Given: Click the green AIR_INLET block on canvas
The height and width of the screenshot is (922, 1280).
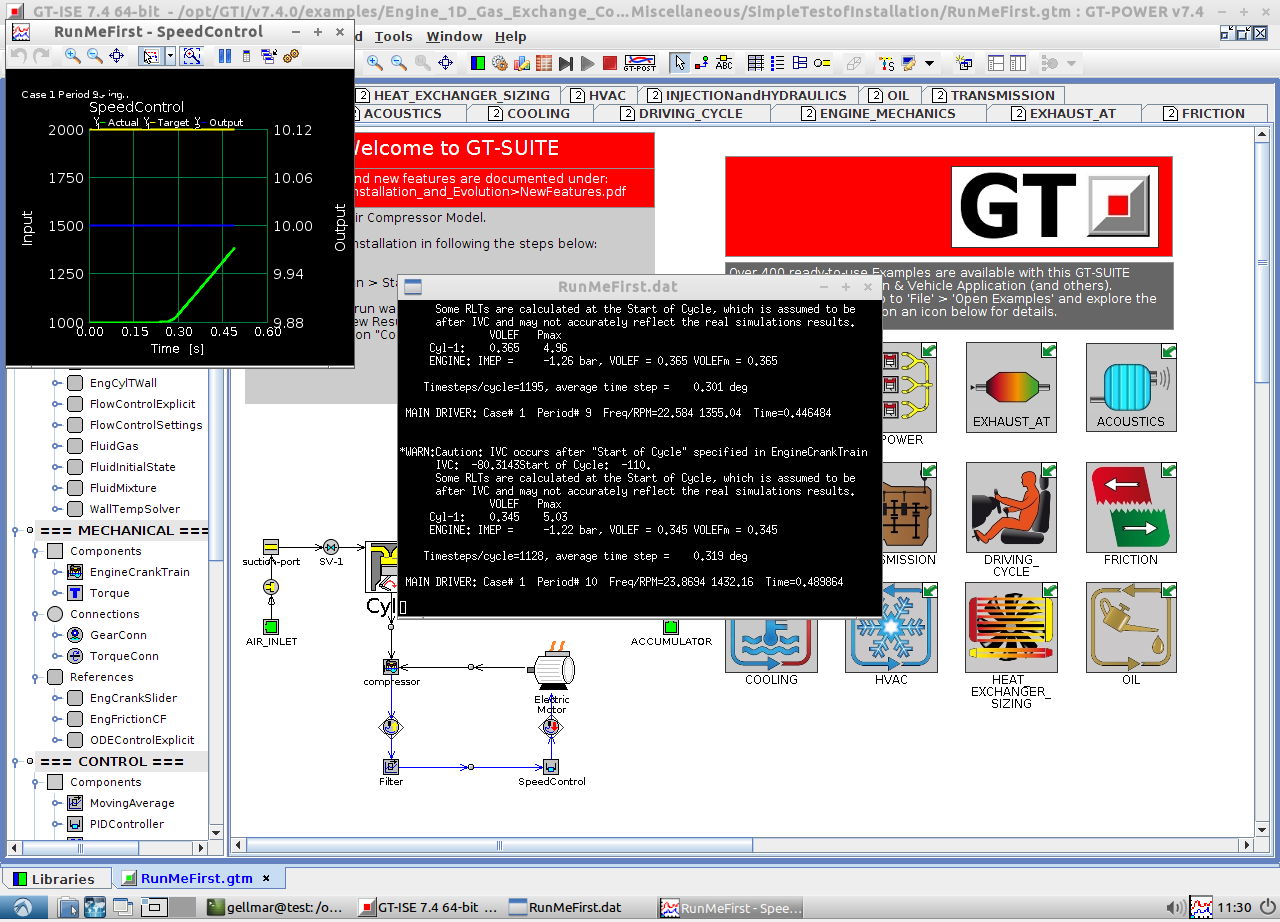Looking at the screenshot, I should point(270,625).
